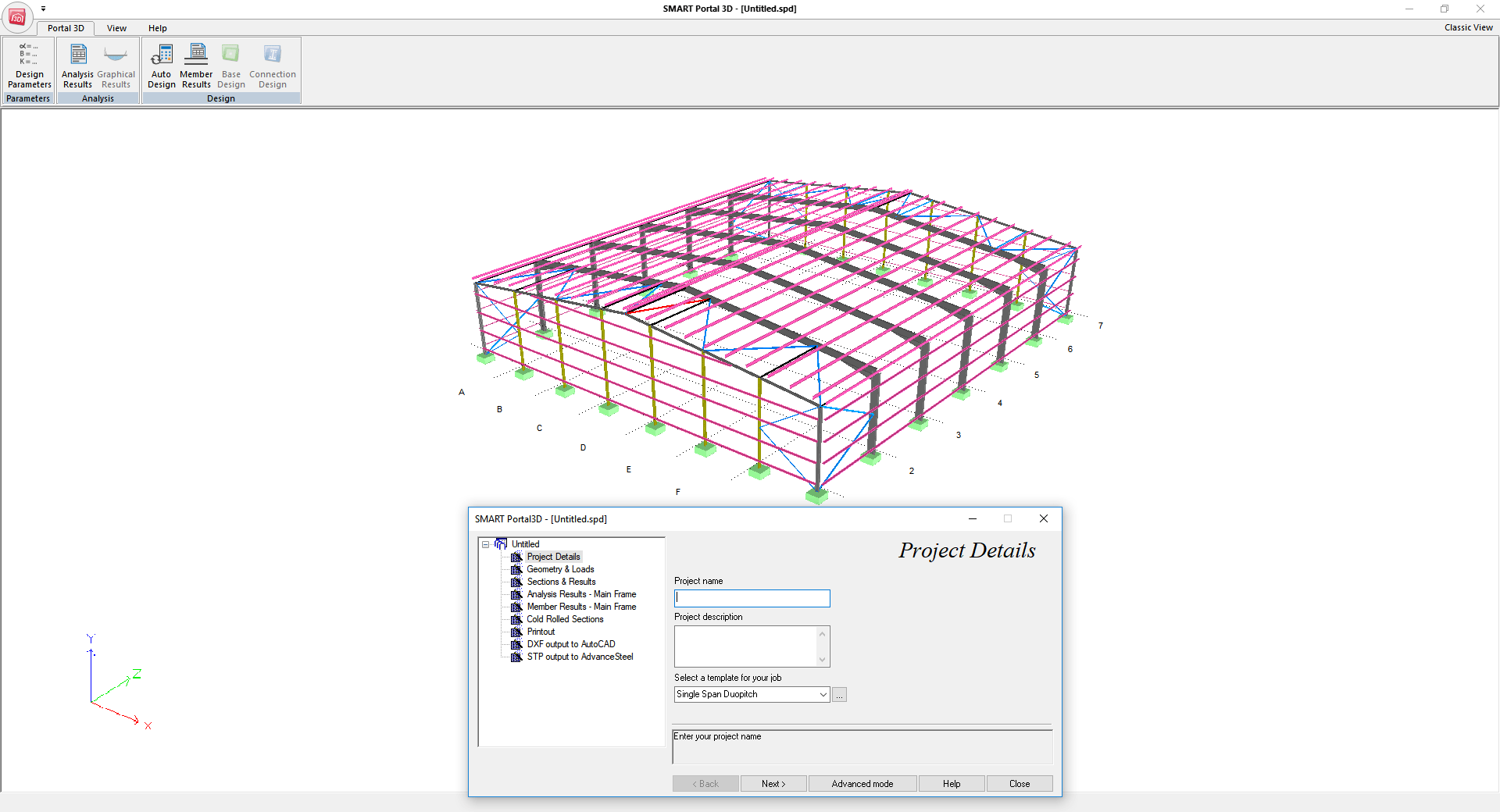Click the SMART Portal 3D application logo button
1500x812 pixels.
point(17,17)
